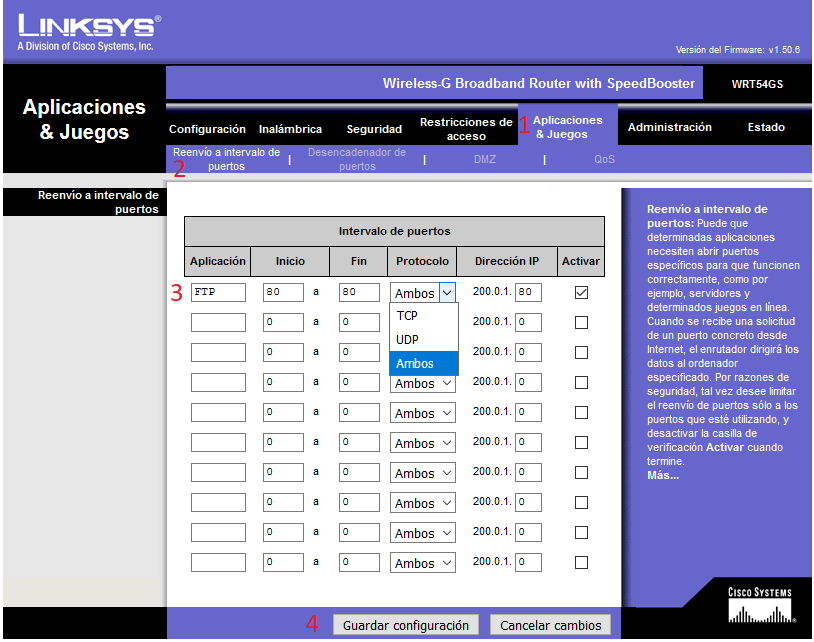Expand the Protocolo dropdown in the ninth row

coord(423,533)
